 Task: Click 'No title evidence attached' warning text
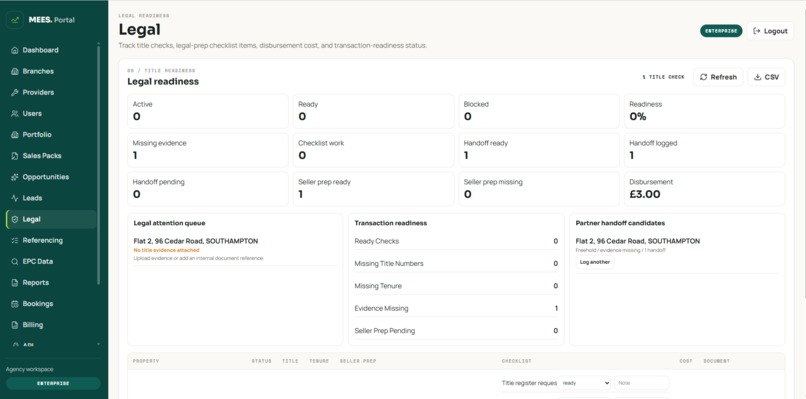(x=167, y=250)
